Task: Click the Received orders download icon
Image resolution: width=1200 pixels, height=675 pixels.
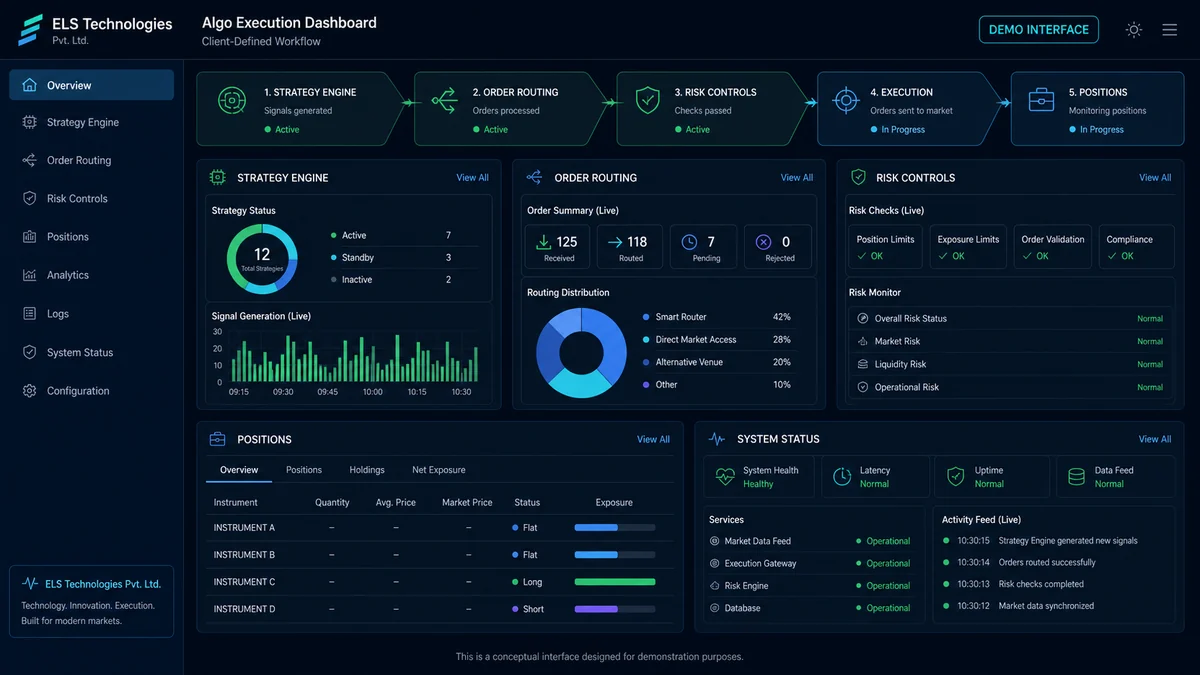Action: (543, 242)
